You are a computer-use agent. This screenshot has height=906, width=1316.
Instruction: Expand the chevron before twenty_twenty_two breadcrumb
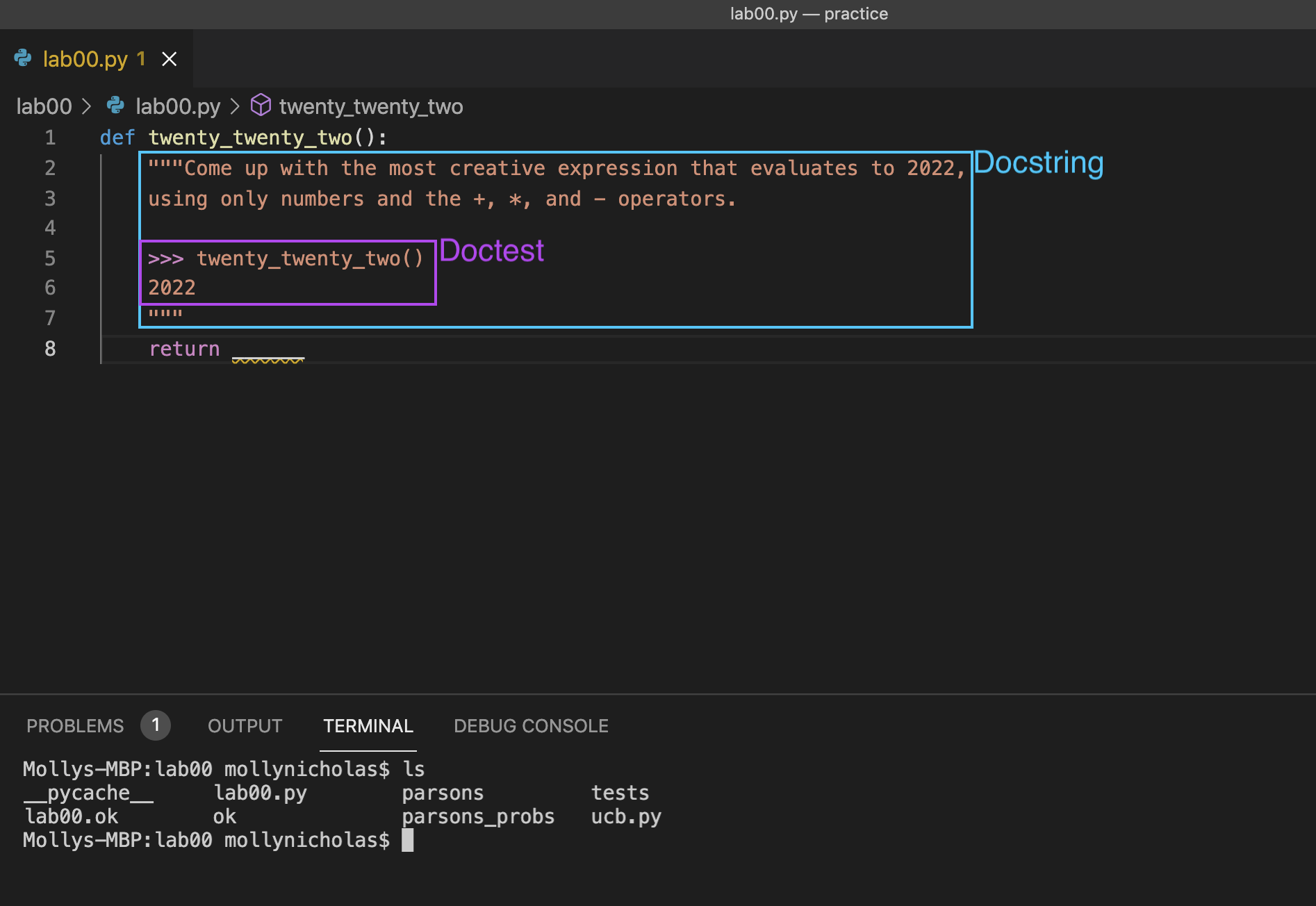236,106
